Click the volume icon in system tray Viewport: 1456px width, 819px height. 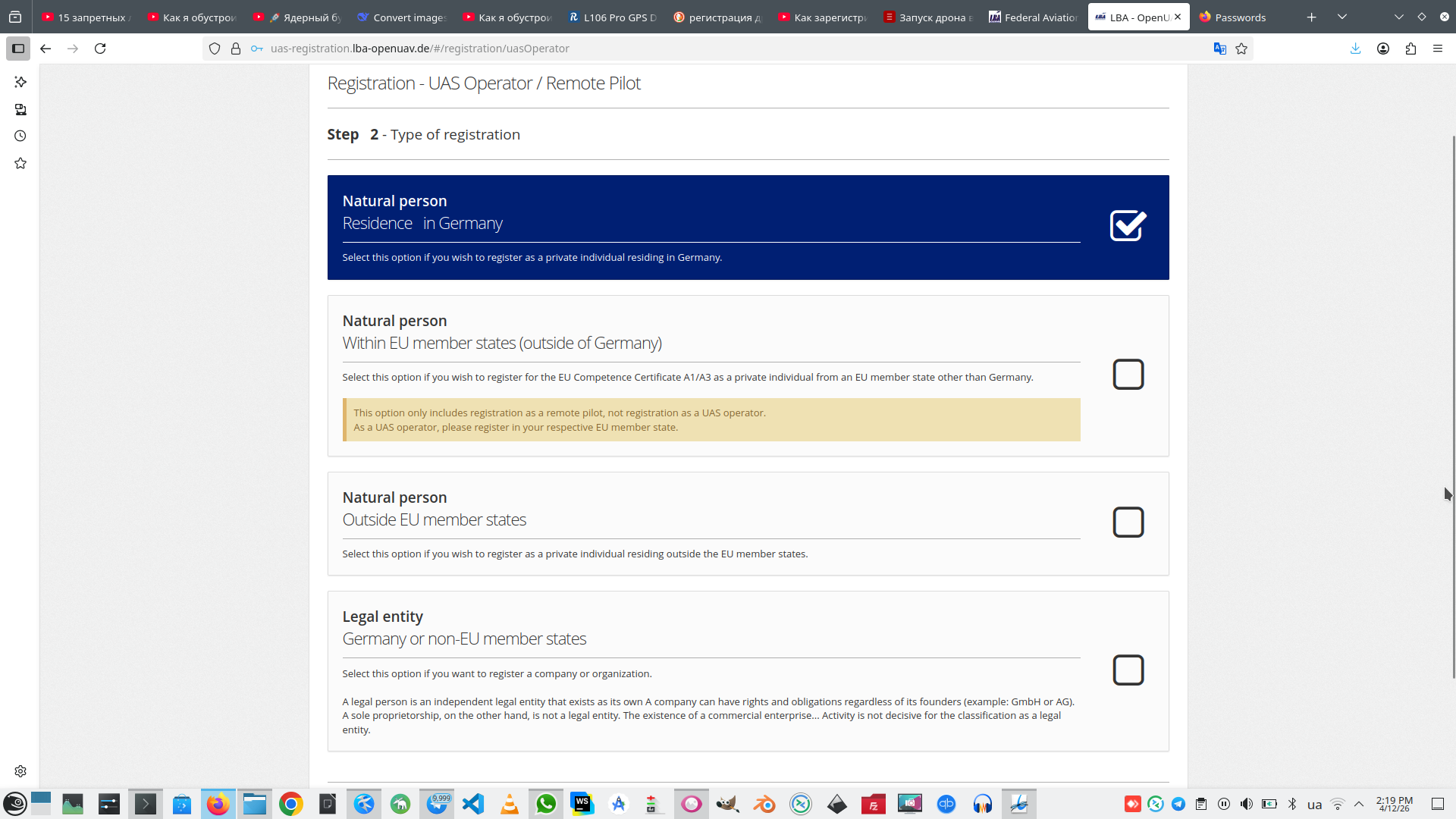1246,804
